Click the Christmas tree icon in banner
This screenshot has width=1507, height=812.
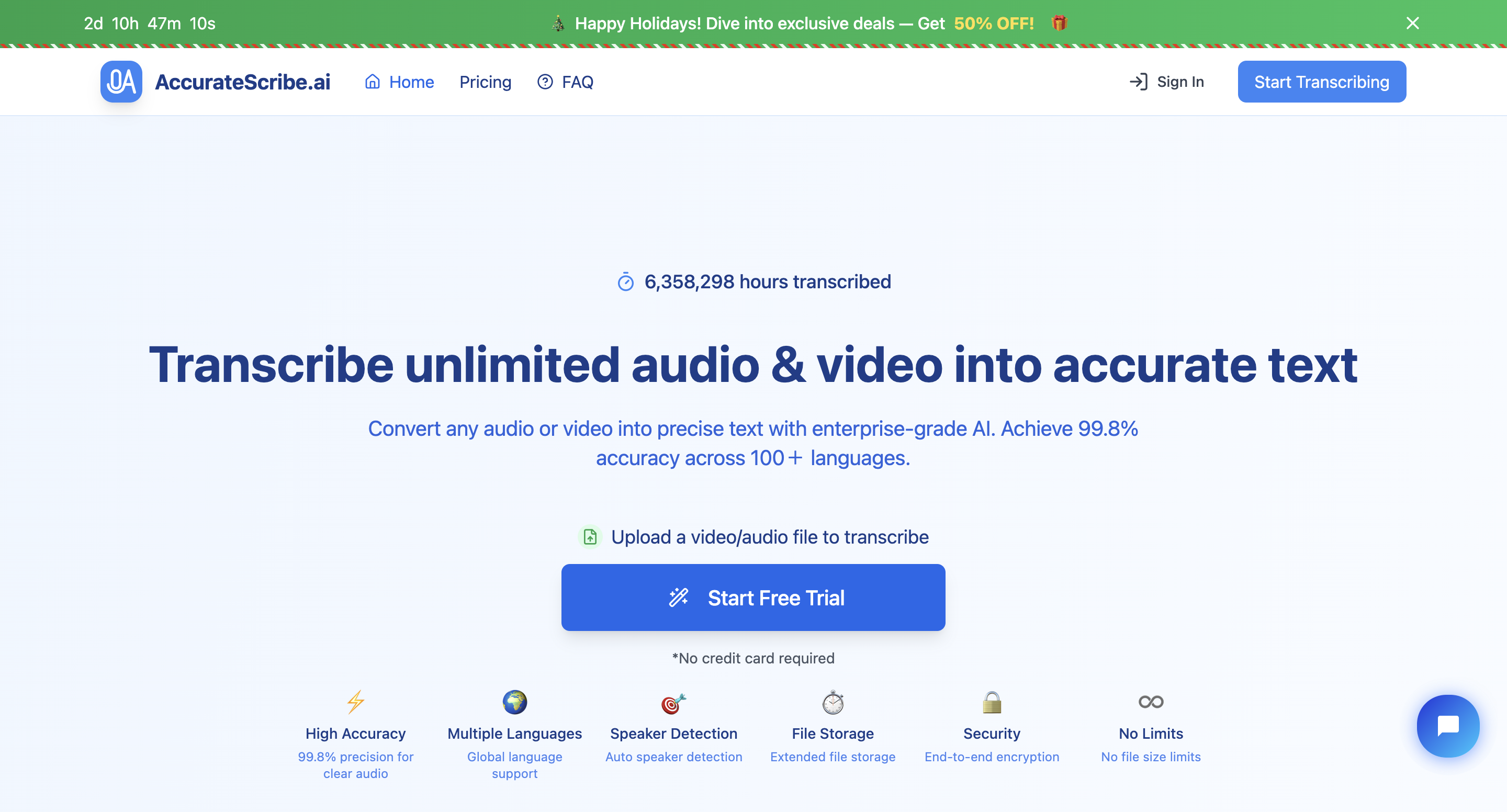(x=558, y=24)
